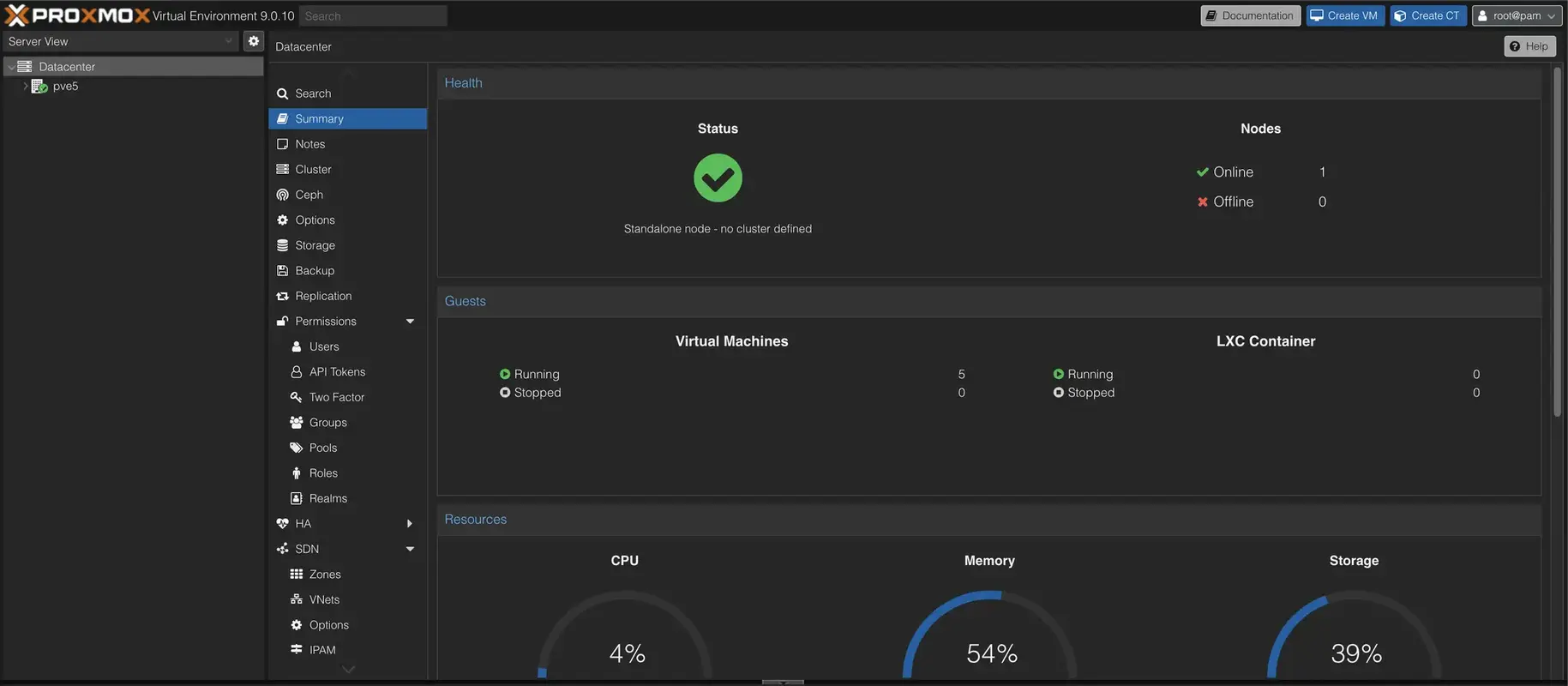Click the gear icon beside Server View
This screenshot has width=1568, height=686.
(253, 41)
